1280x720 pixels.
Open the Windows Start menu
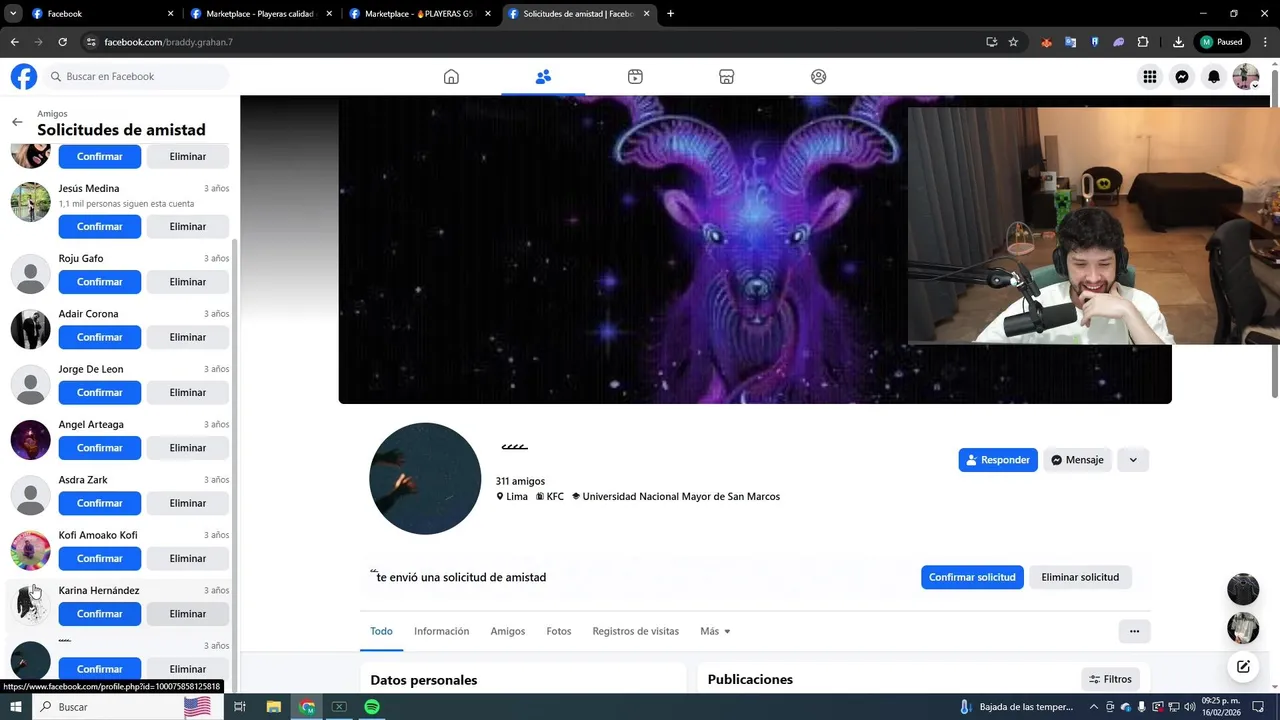tap(16, 707)
